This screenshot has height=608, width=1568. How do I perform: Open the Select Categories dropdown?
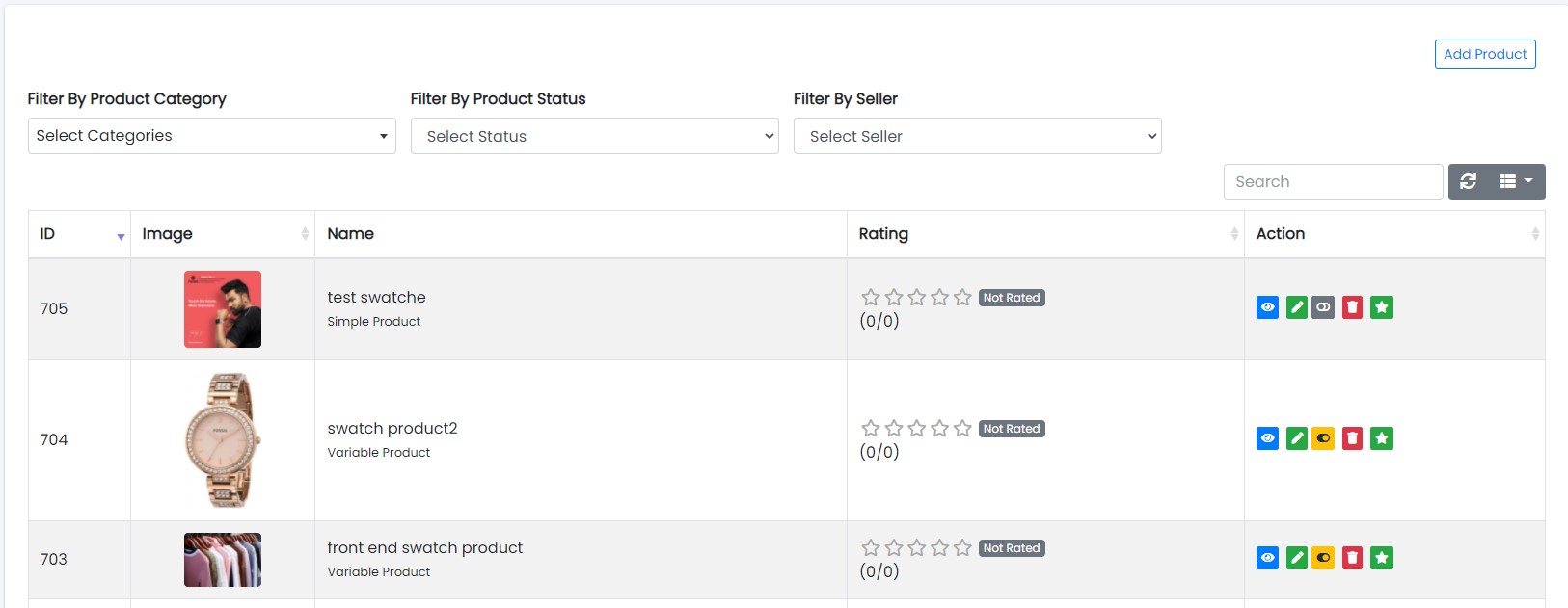point(211,136)
